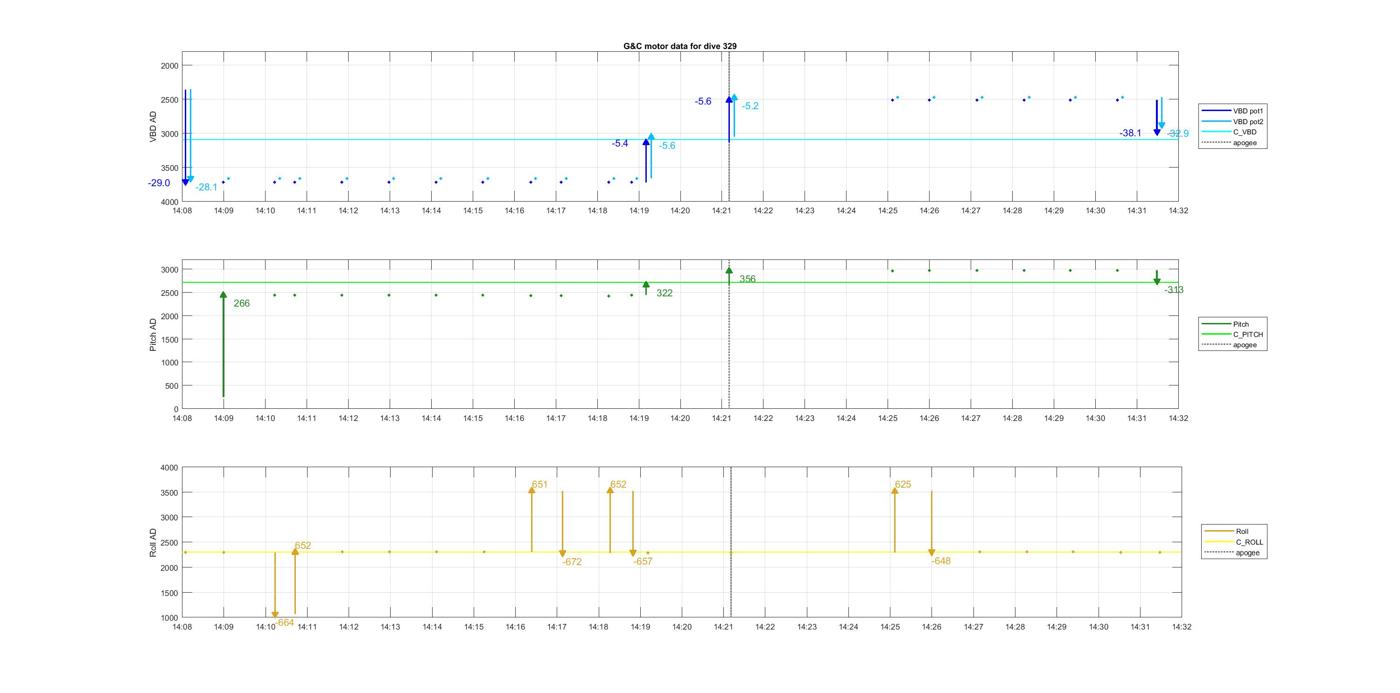
Task: Click the "-648" roll value label
Action: pyautogui.click(x=941, y=561)
